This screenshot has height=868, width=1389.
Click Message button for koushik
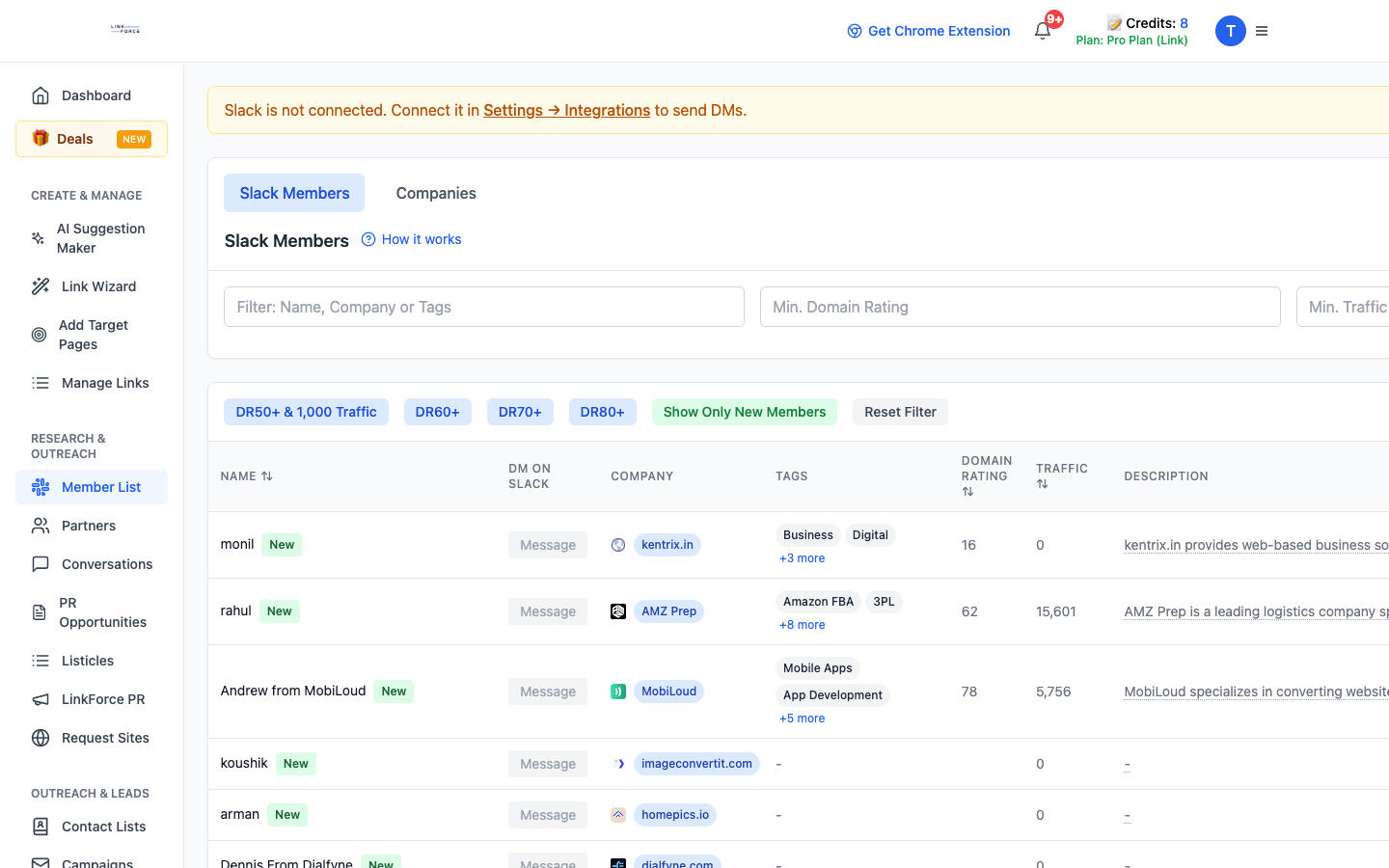(548, 764)
